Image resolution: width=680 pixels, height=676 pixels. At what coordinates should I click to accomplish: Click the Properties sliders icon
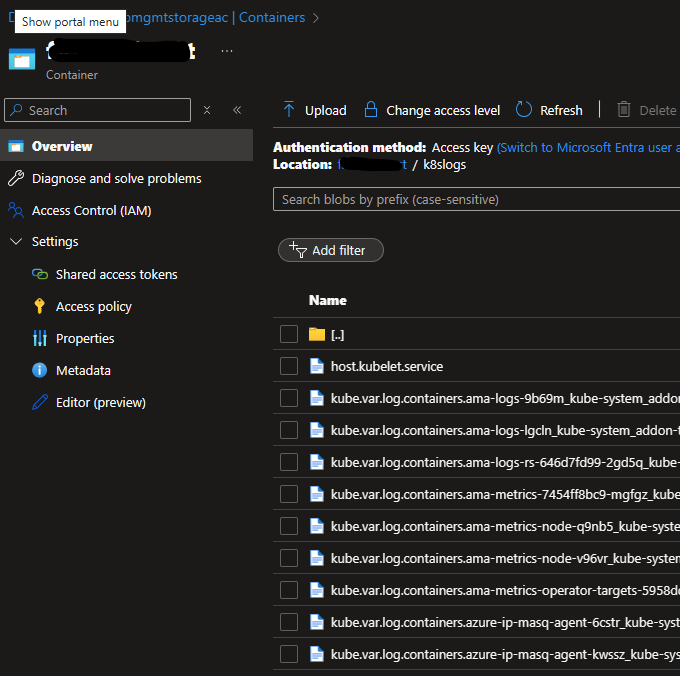tap(40, 338)
